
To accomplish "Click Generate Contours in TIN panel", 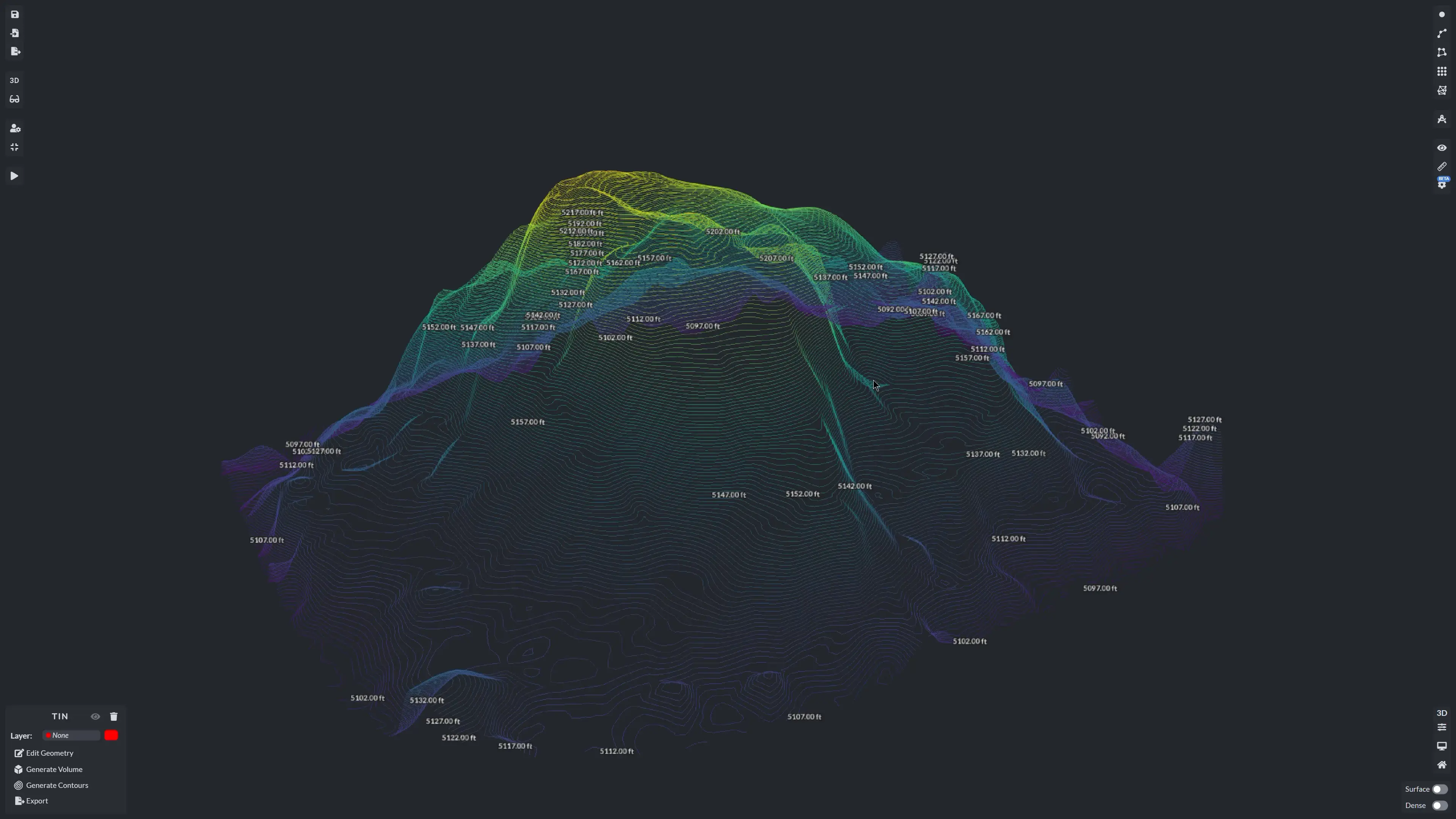I will 56,785.
